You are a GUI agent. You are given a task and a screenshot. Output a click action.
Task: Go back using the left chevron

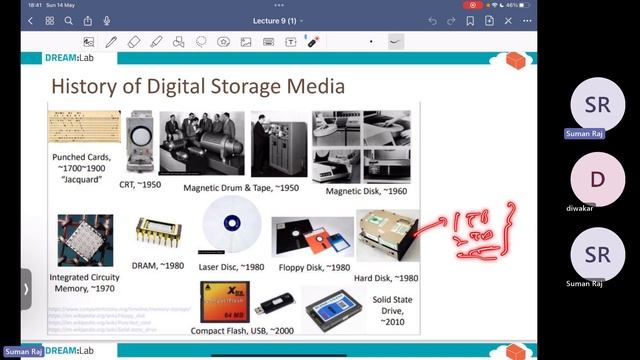(x=31, y=21)
